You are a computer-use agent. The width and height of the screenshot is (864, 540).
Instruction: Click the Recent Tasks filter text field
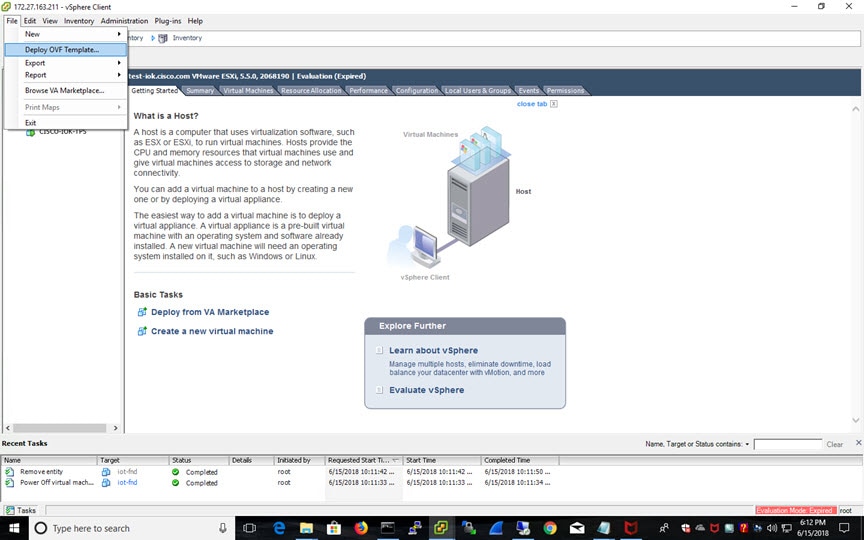coord(787,444)
